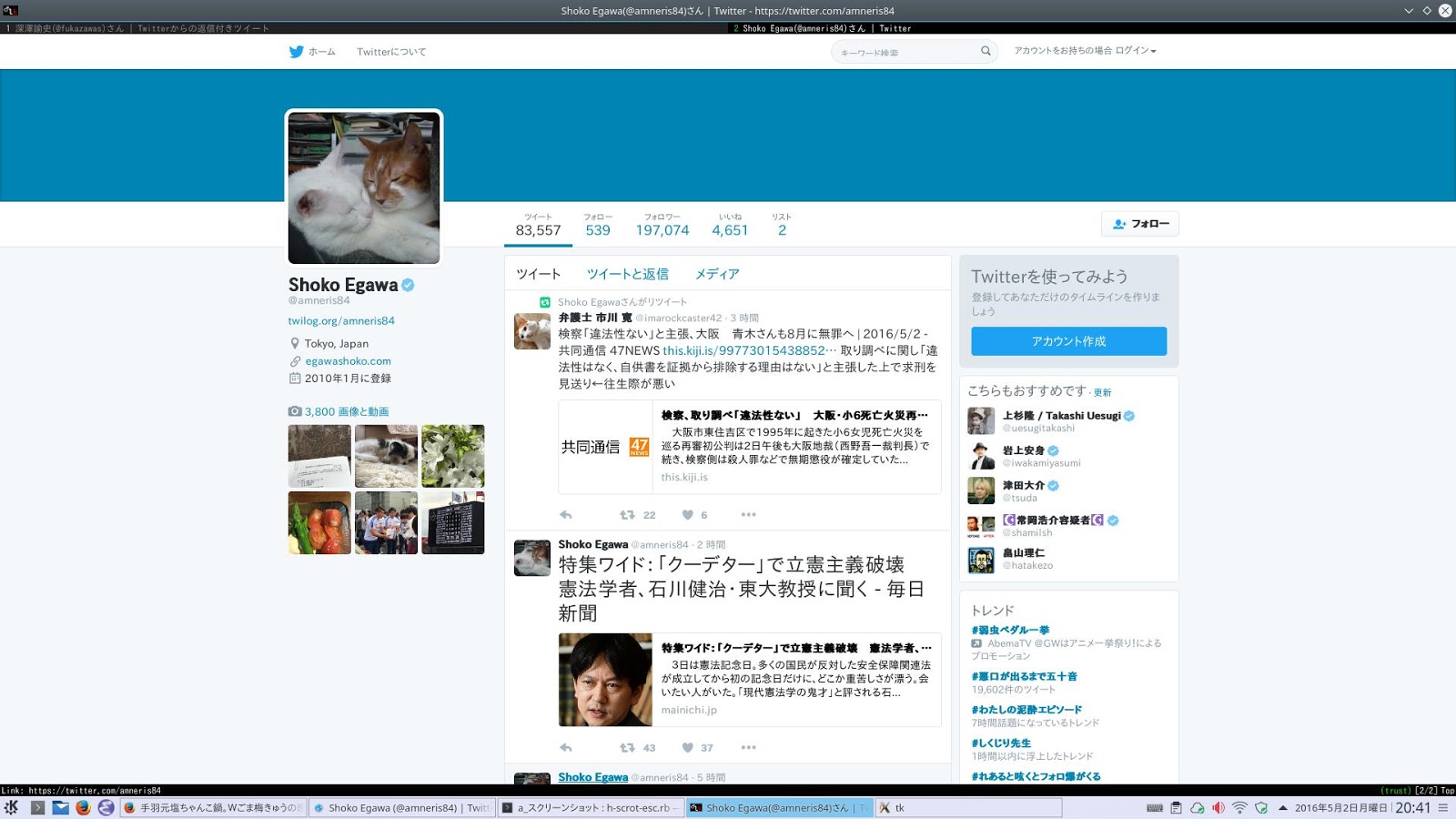Viewport: 1456px width, 819px height.
Task: Switch to a_スクリーンショット : h-scrot-esc.rb taskbar window
Action: point(591,807)
